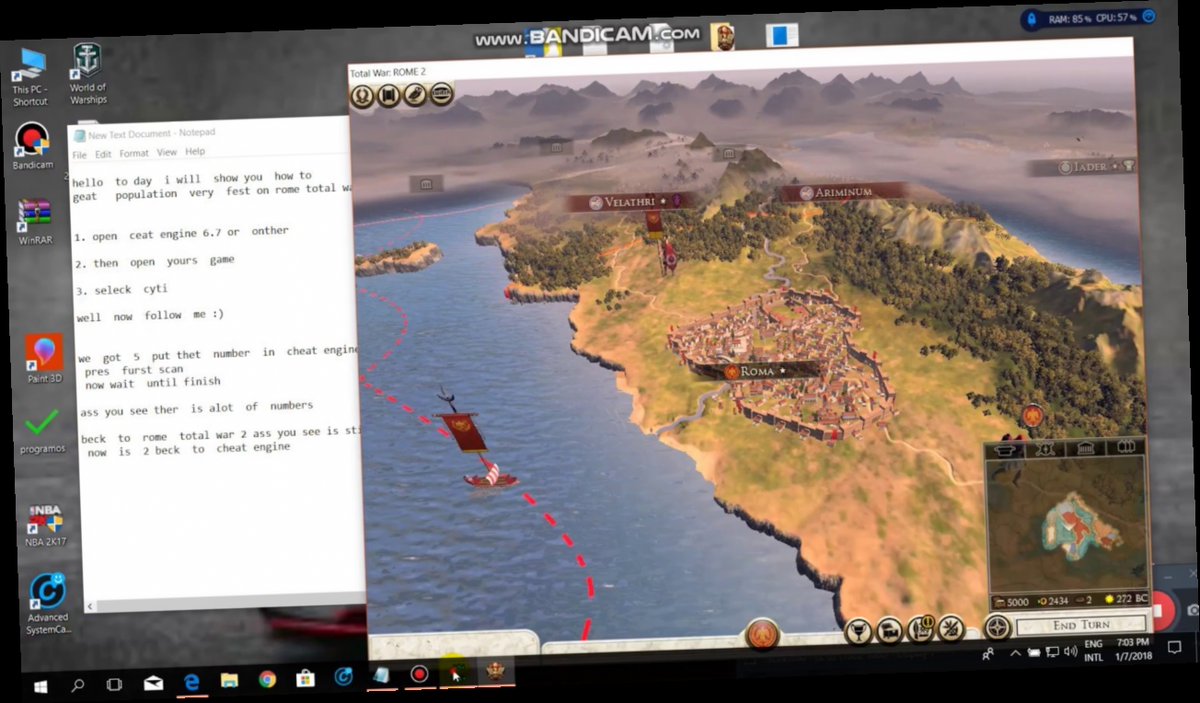The width and height of the screenshot is (1200, 703).
Task: Click the Bandicam camera screenshot button
Action: click(1191, 608)
